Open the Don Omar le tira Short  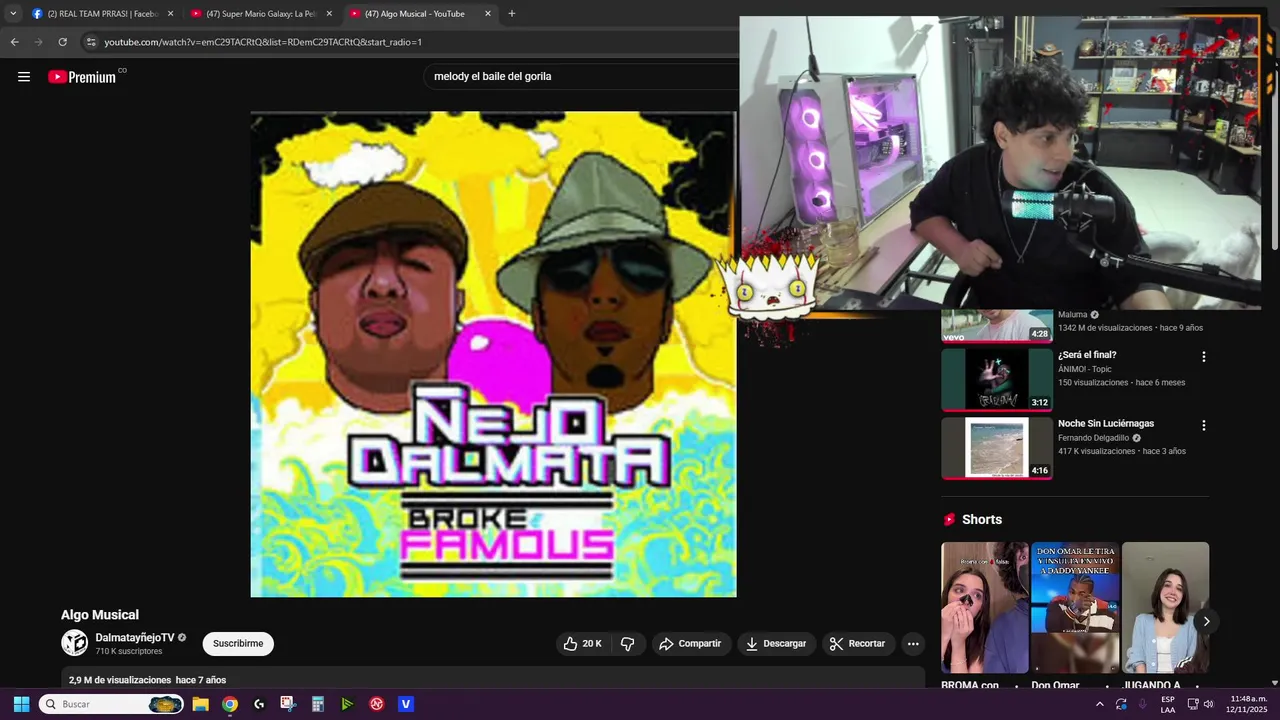tap(1075, 608)
